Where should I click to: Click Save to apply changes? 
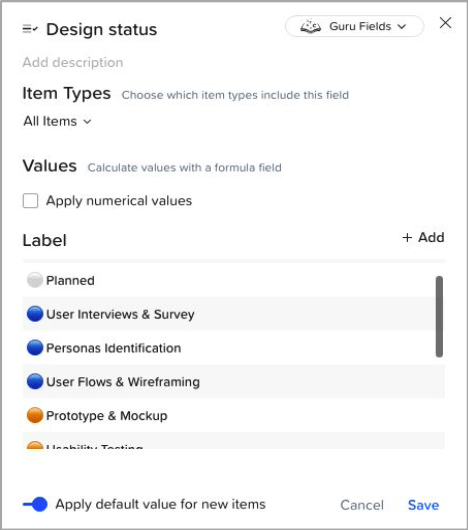point(423,505)
